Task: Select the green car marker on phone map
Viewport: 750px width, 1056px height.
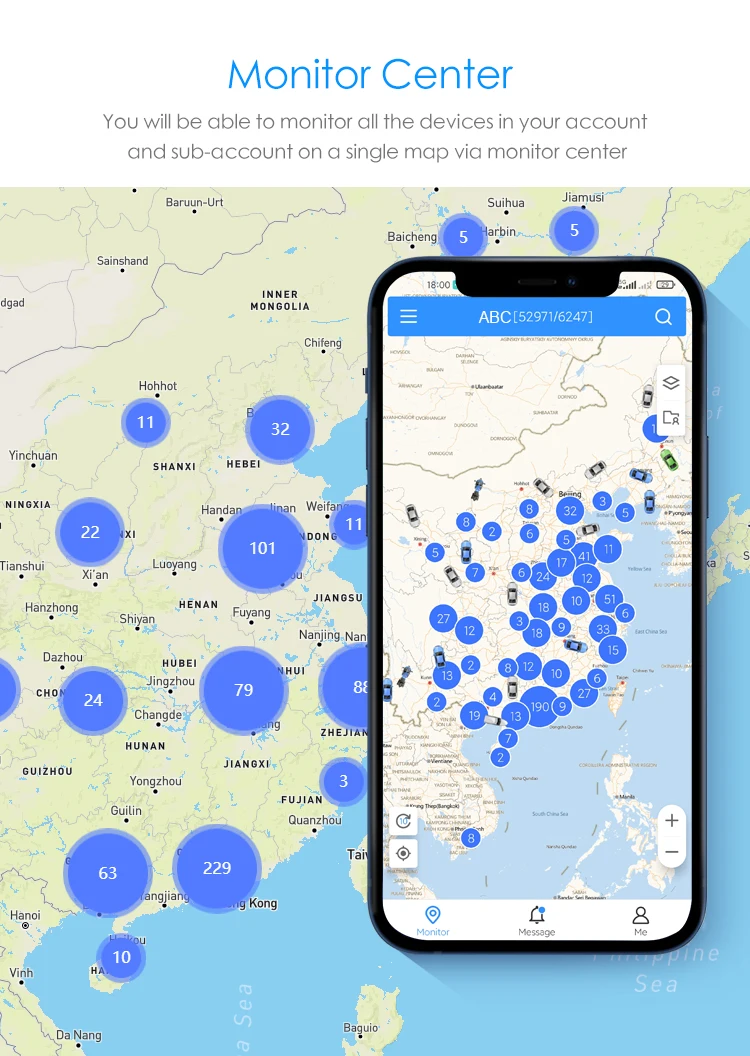Action: [x=669, y=459]
